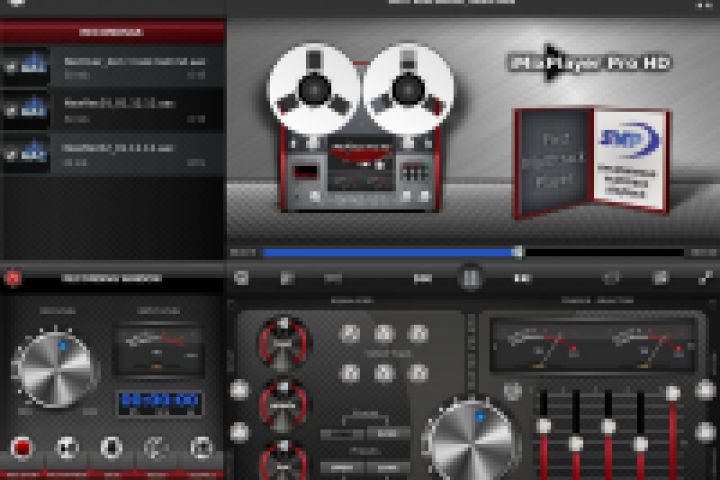Click the text button left of rewind control

333,278
